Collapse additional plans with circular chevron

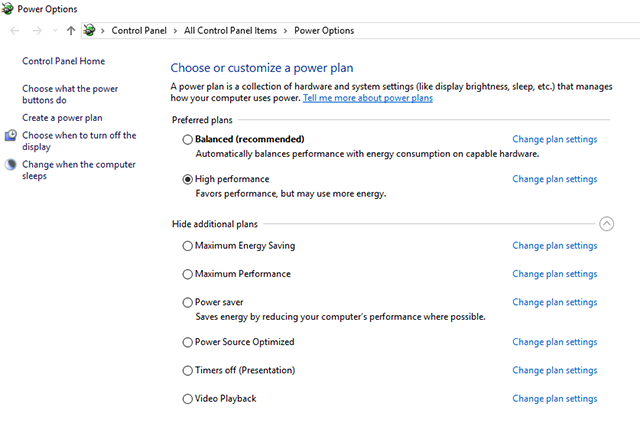click(606, 224)
